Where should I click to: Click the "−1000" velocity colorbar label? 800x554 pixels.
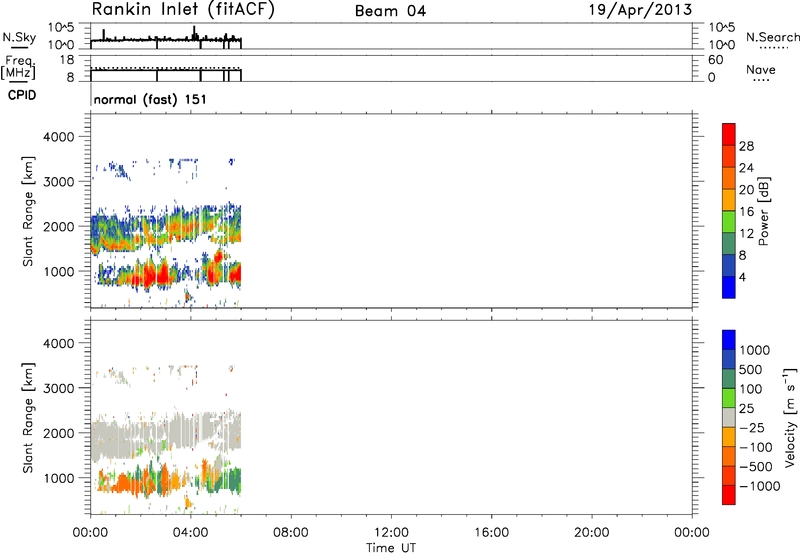[759, 486]
